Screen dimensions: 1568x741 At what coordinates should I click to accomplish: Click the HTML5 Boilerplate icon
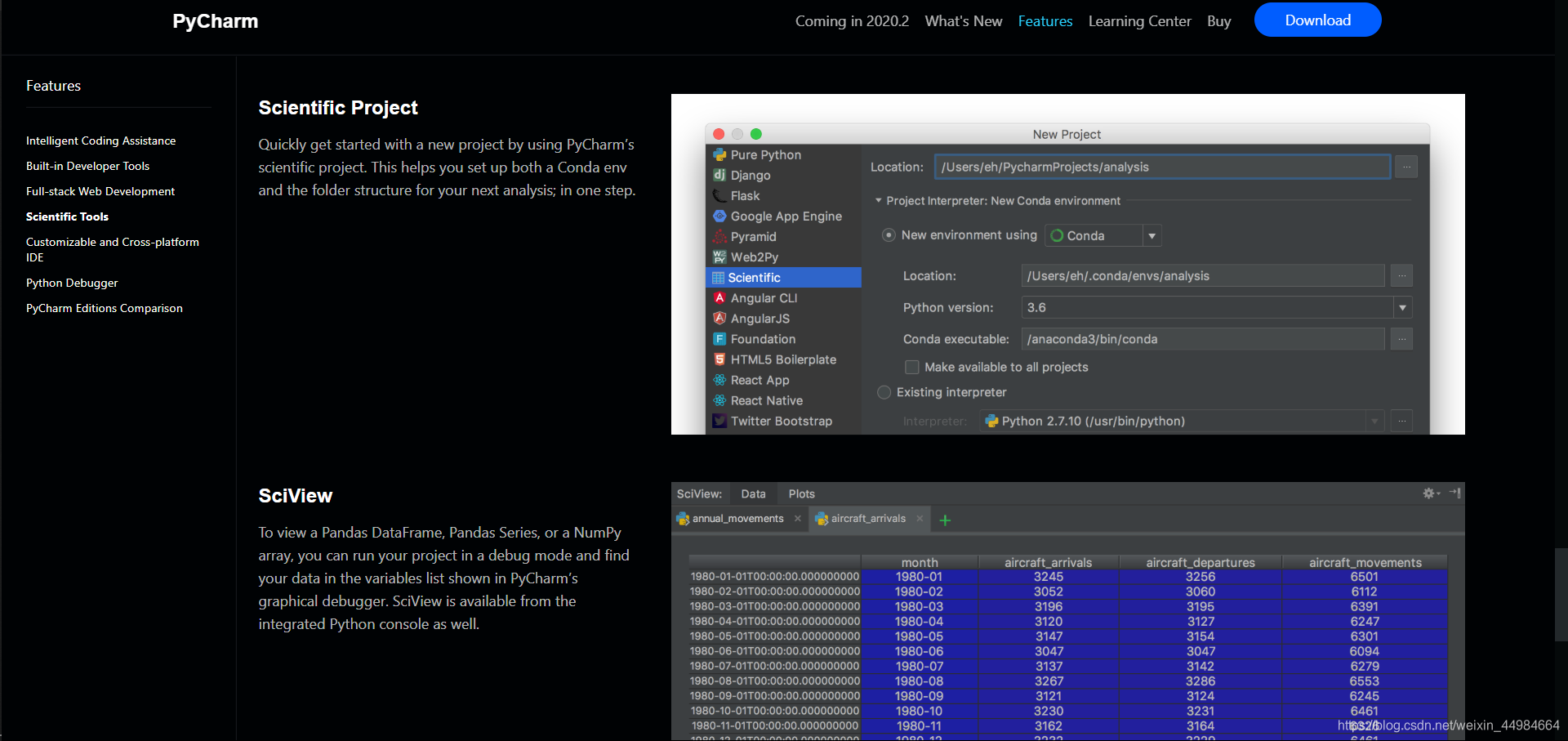[719, 359]
